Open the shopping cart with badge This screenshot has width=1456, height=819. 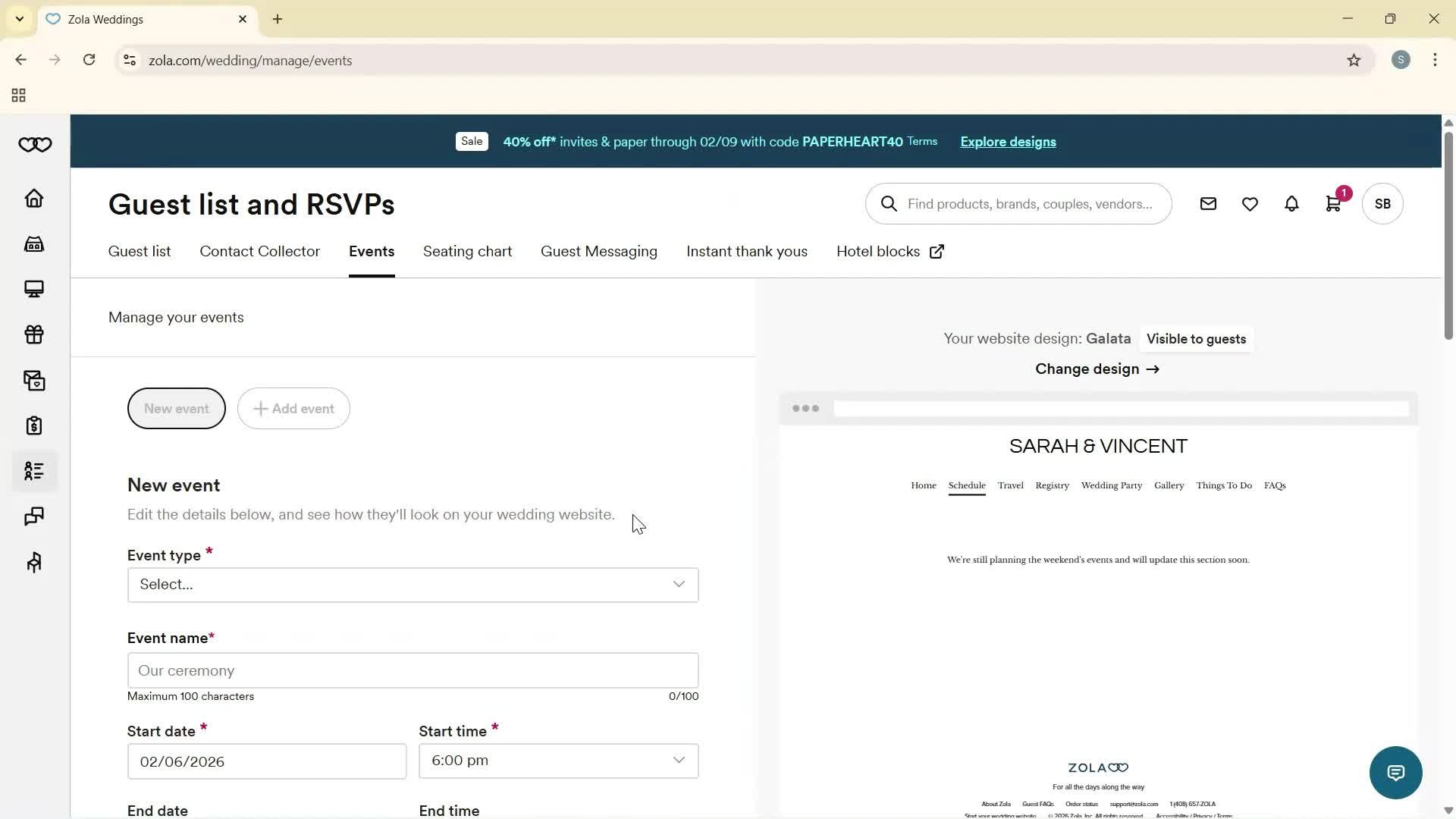pos(1333,203)
